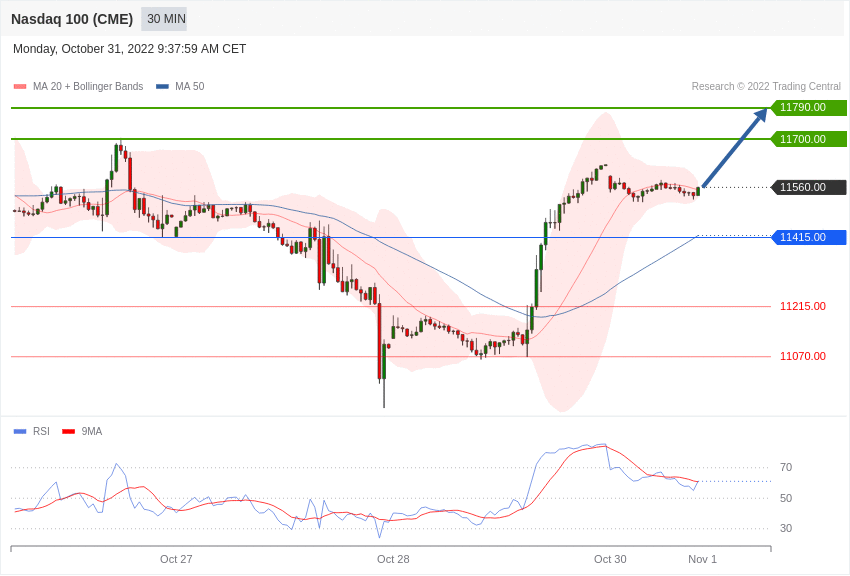The height and width of the screenshot is (576, 850).
Task: Click the 11070.00 support price value
Action: [803, 357]
